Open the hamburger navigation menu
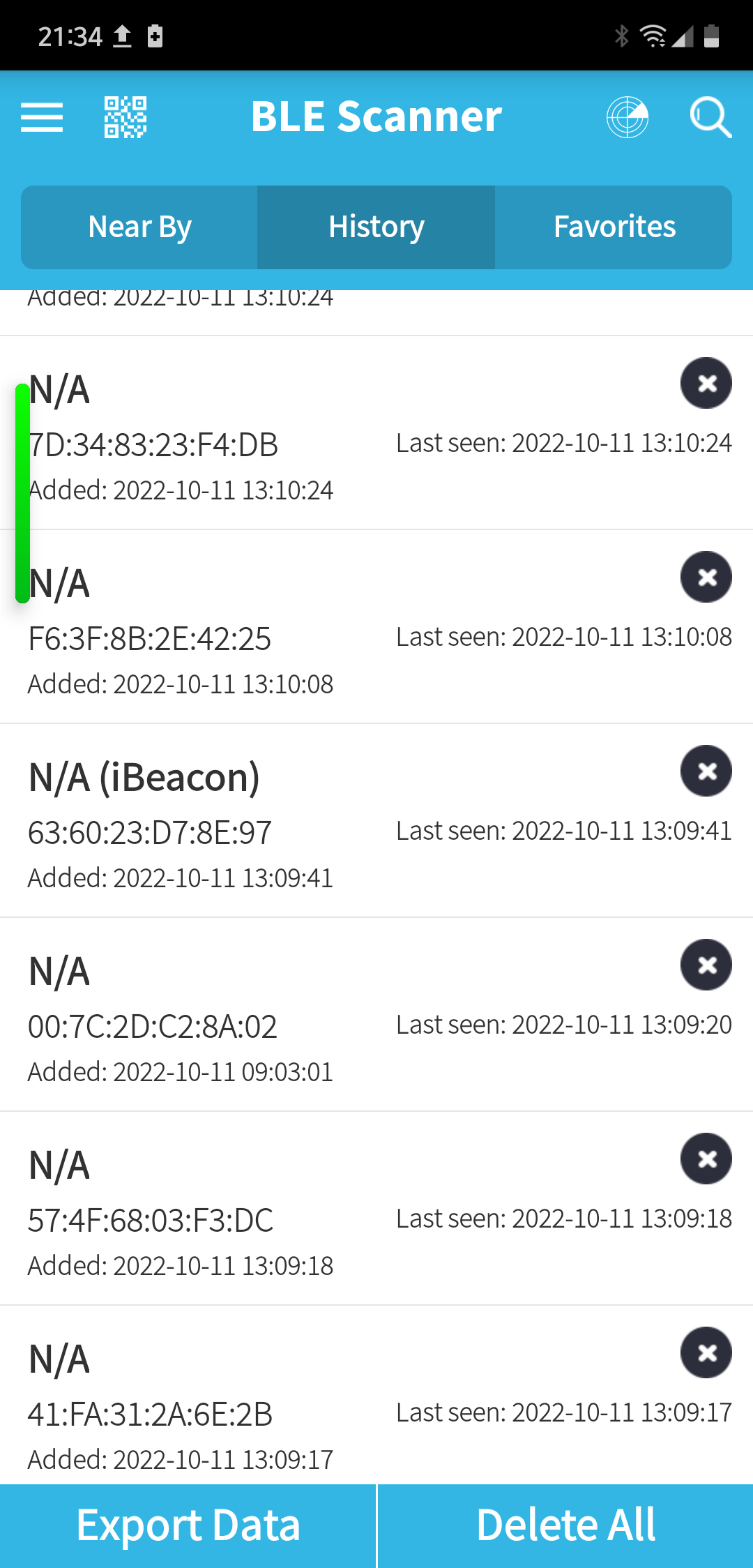The width and height of the screenshot is (753, 1568). pos(42,116)
